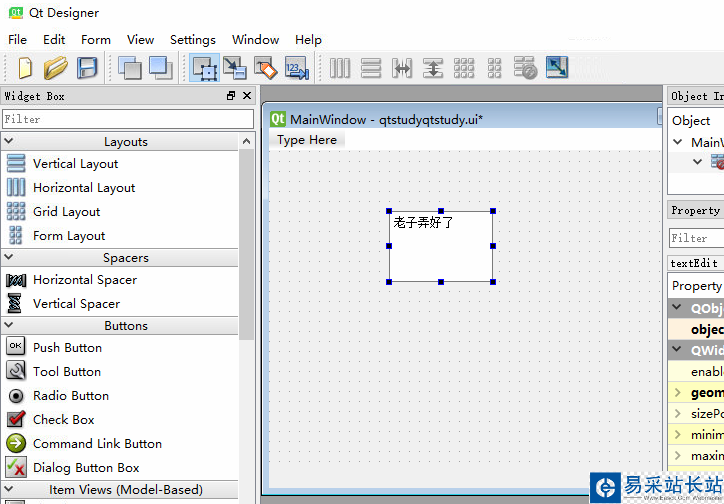Click Type Here in the form menu bar
The height and width of the screenshot is (504, 724).
[307, 140]
